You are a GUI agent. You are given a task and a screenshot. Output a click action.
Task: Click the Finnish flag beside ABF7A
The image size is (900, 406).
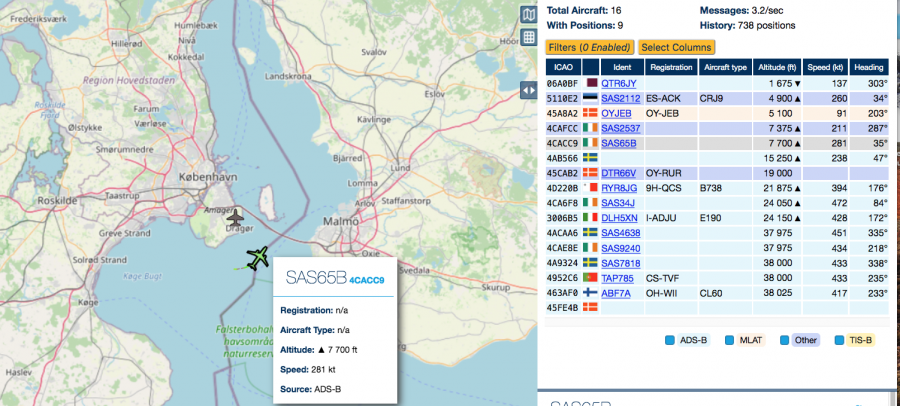coord(590,293)
